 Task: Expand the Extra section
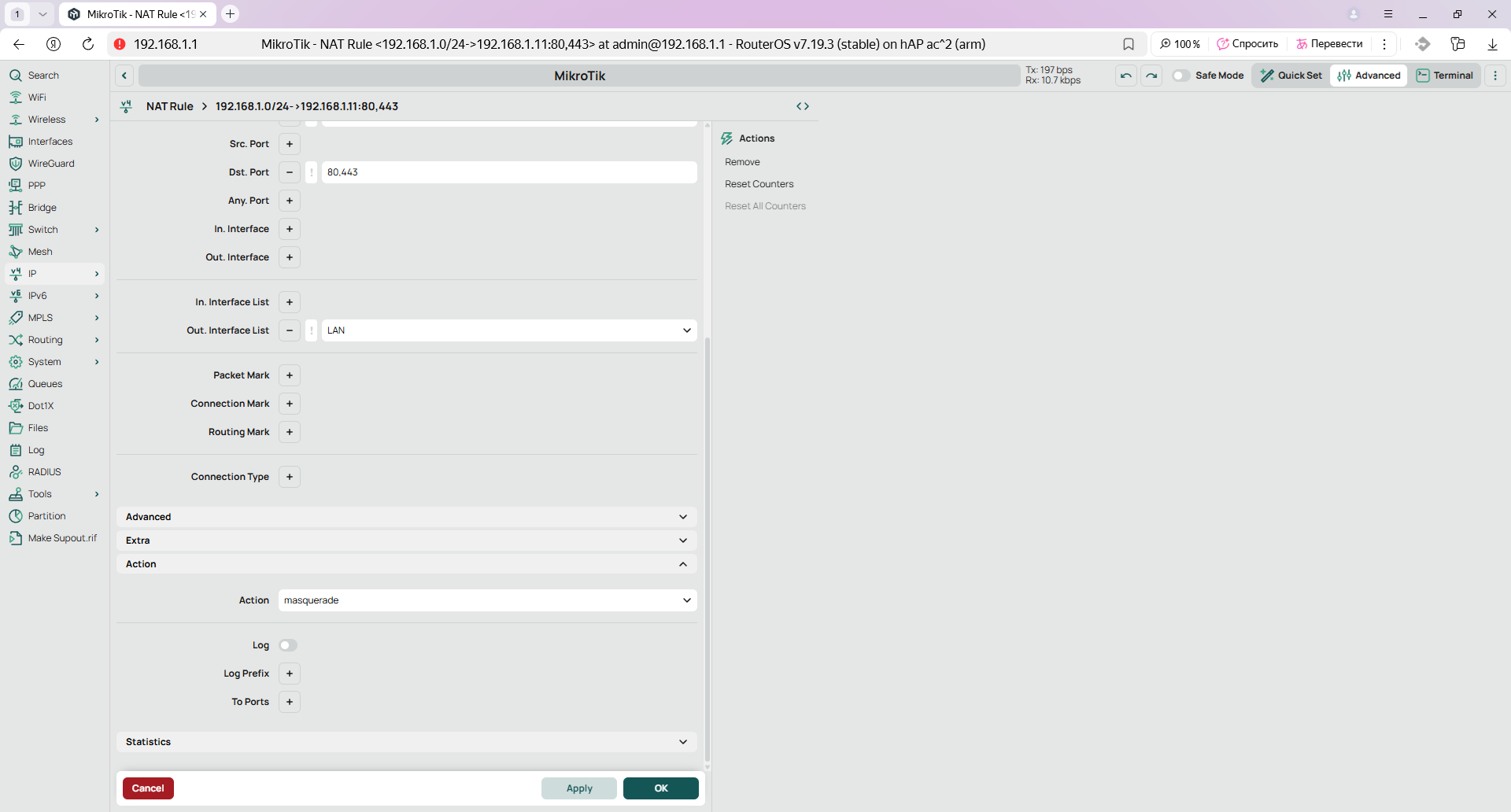[407, 541]
